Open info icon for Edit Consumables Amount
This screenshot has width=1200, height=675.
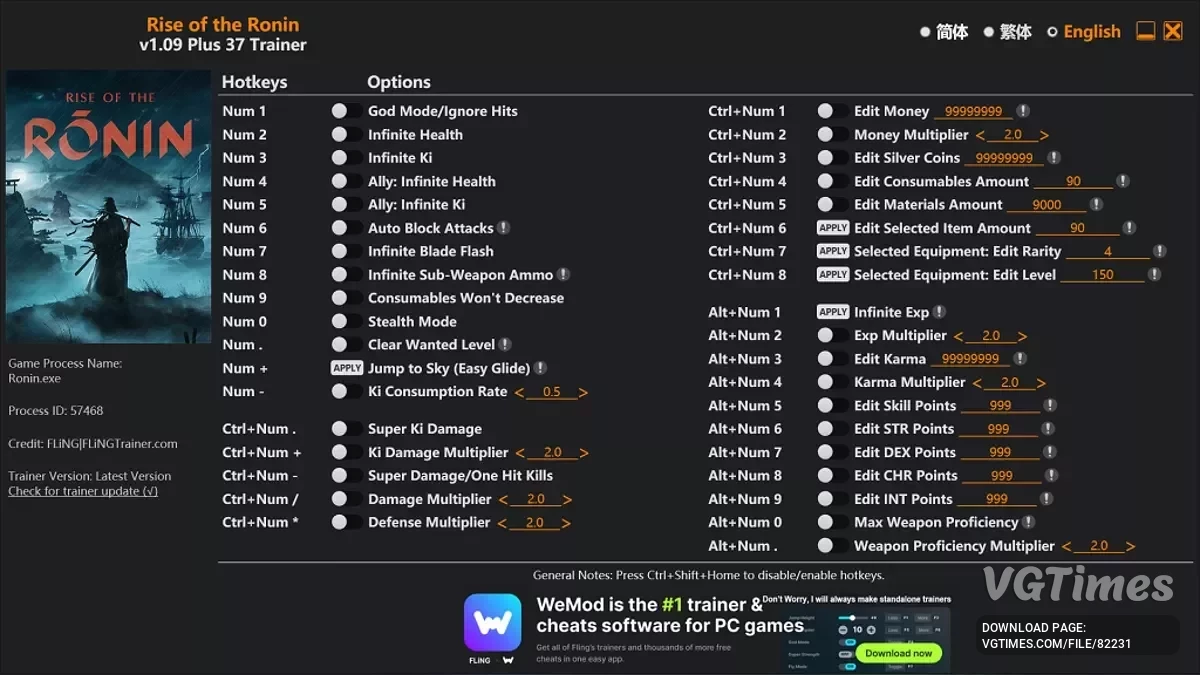coord(1123,181)
